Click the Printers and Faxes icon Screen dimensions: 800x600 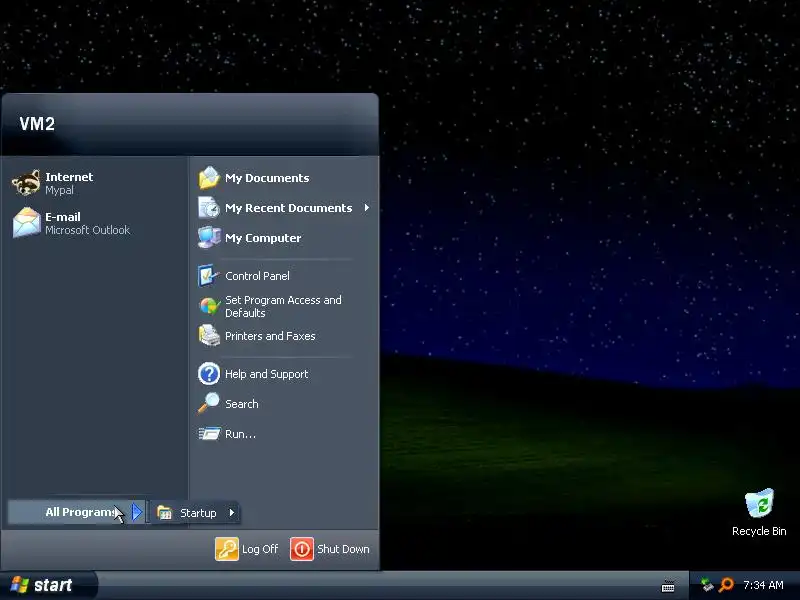(x=209, y=336)
